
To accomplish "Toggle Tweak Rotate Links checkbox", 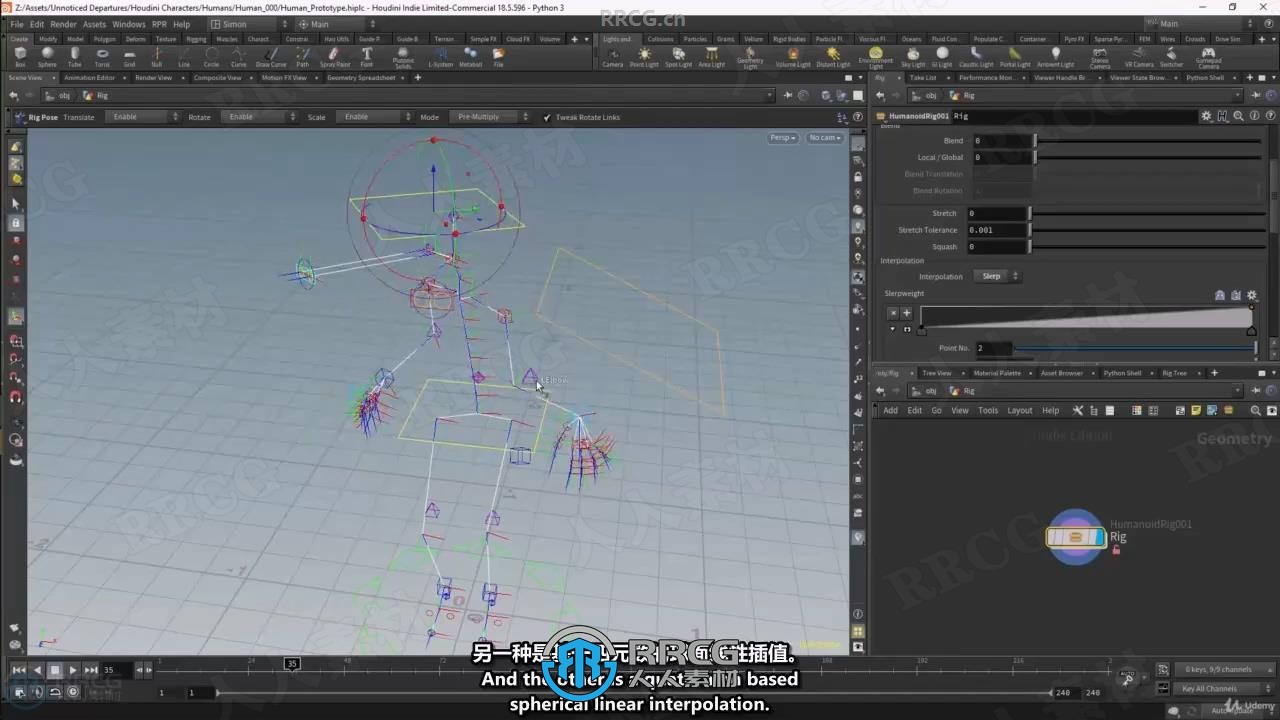I will click(x=547, y=117).
